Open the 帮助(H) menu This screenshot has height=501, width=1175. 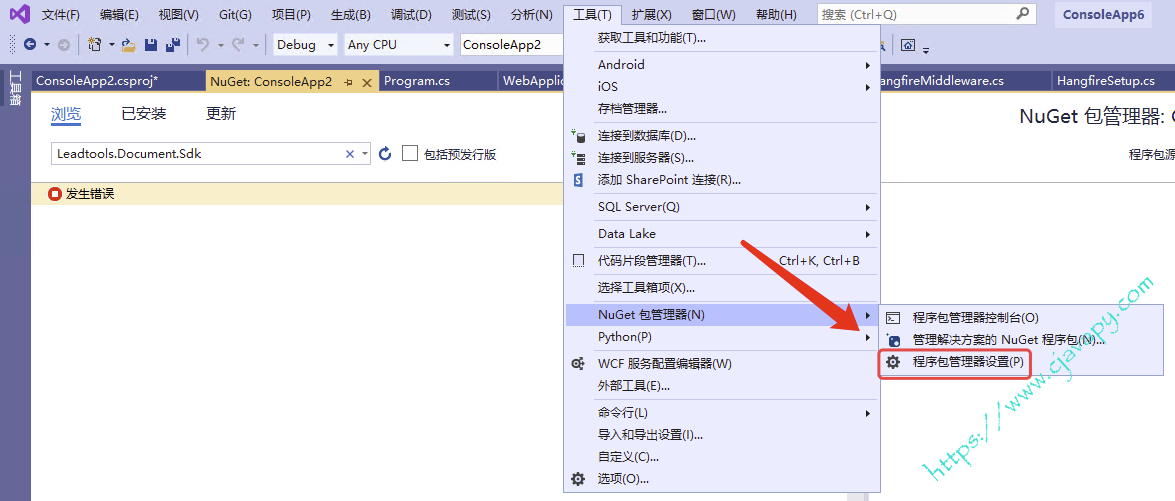coord(776,14)
